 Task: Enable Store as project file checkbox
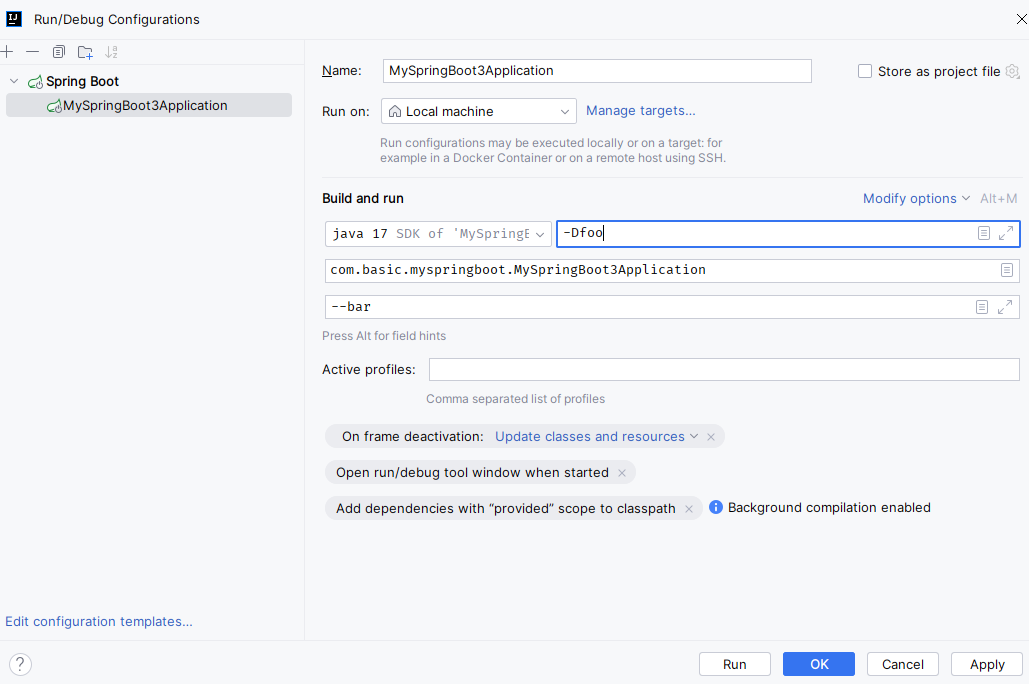pyautogui.click(x=865, y=71)
